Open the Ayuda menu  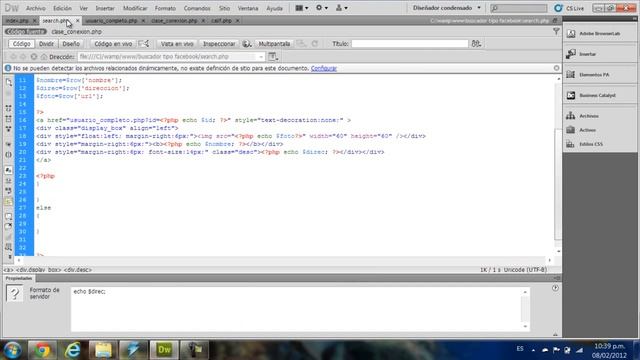click(x=274, y=8)
